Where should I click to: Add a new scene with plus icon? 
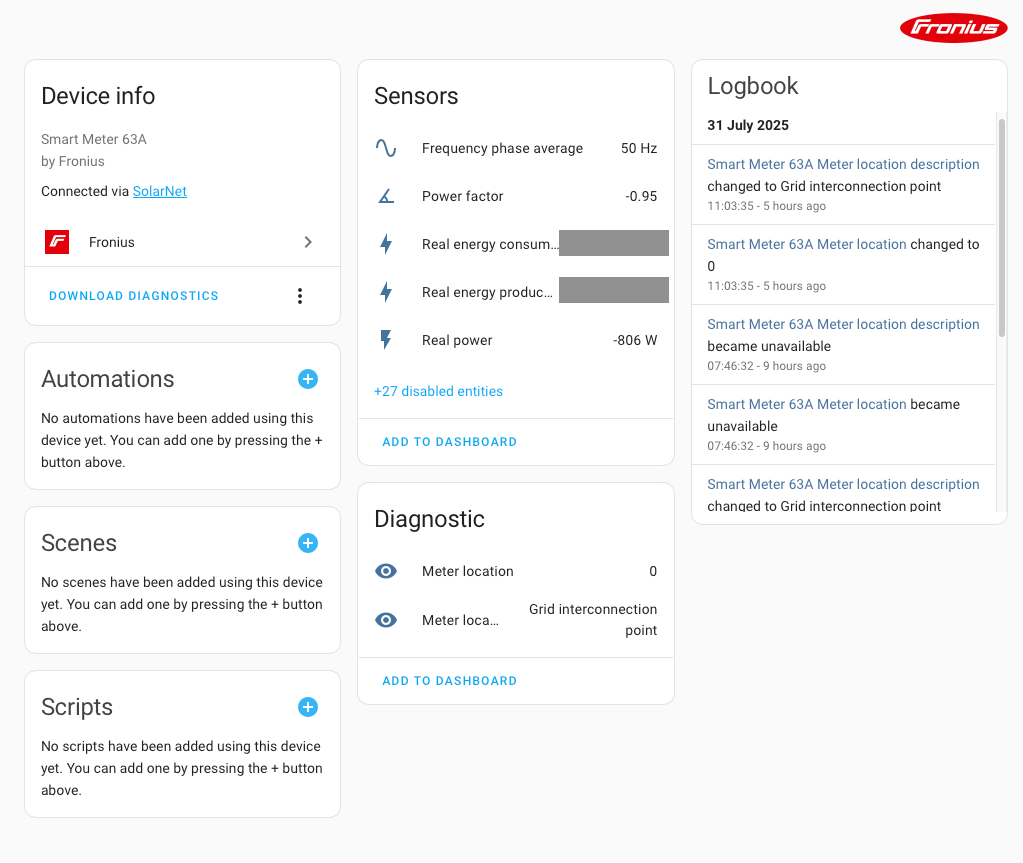308,543
